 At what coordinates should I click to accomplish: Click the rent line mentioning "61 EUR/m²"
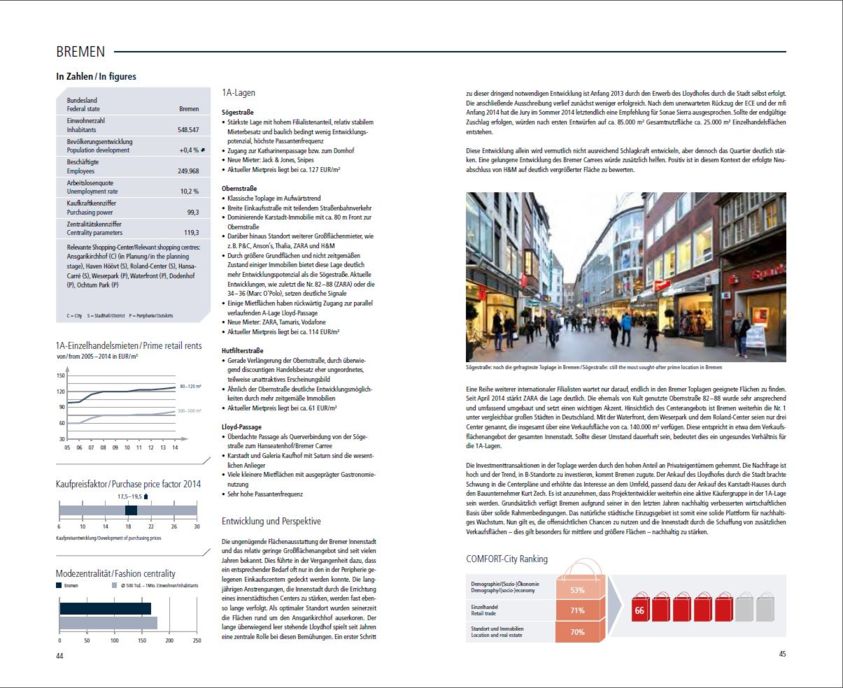(280, 408)
